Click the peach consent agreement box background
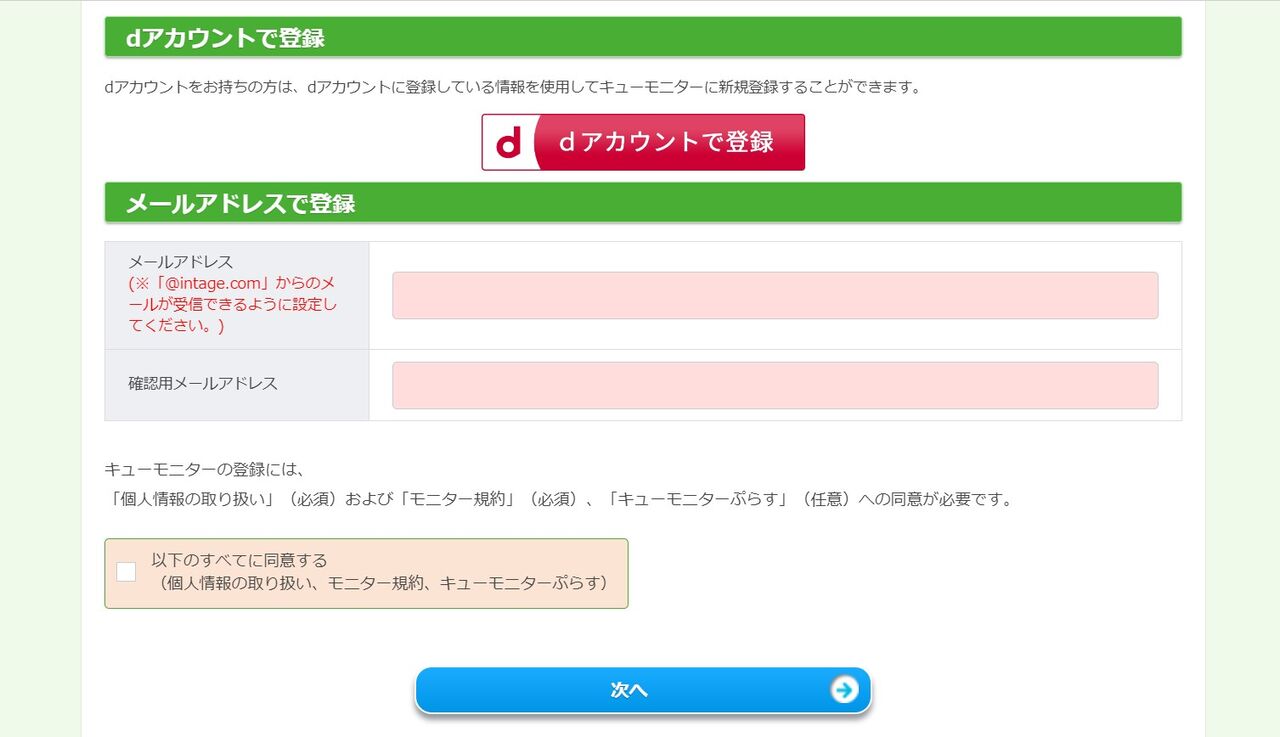 (x=366, y=574)
